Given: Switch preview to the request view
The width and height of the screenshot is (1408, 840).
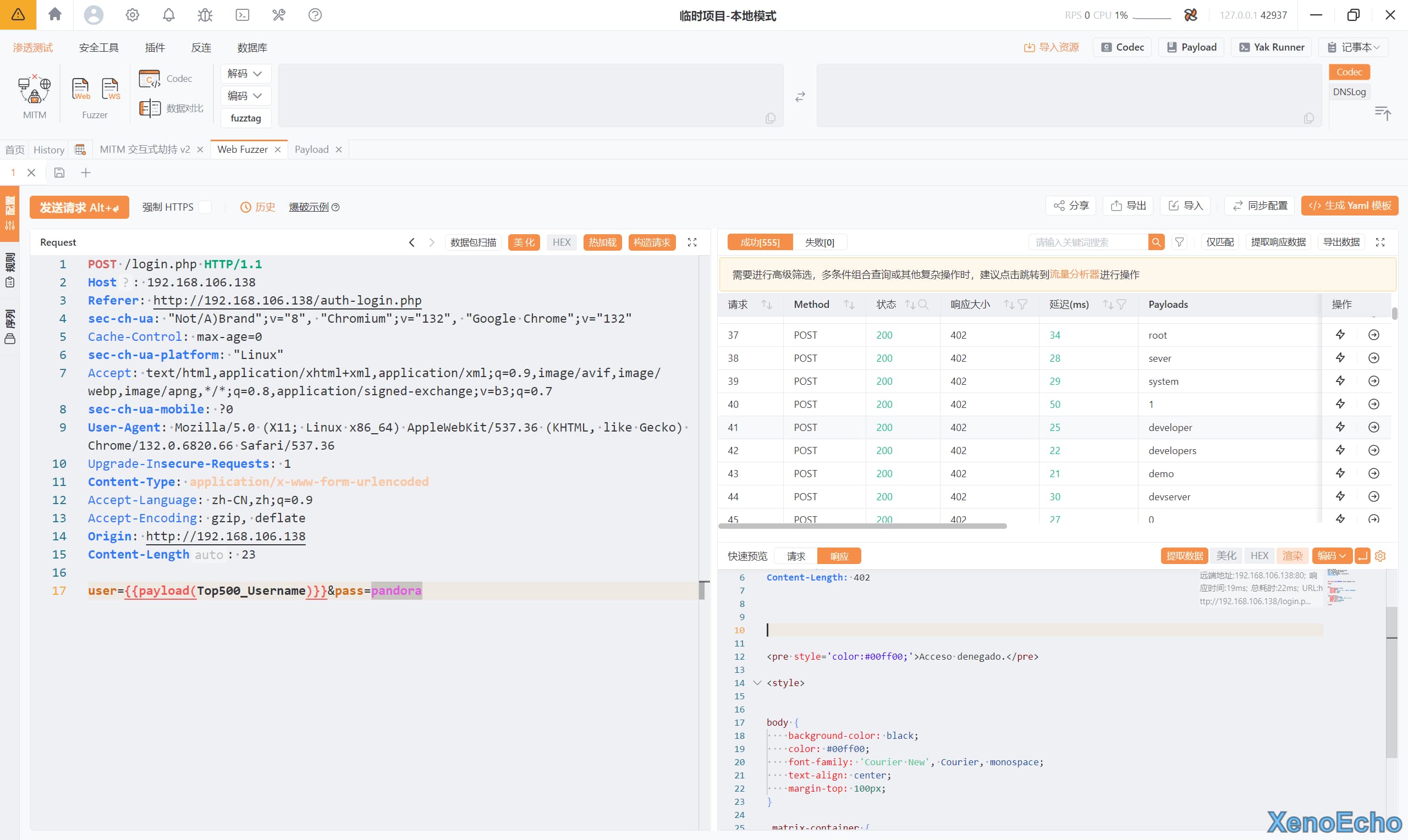Looking at the screenshot, I should 795,556.
